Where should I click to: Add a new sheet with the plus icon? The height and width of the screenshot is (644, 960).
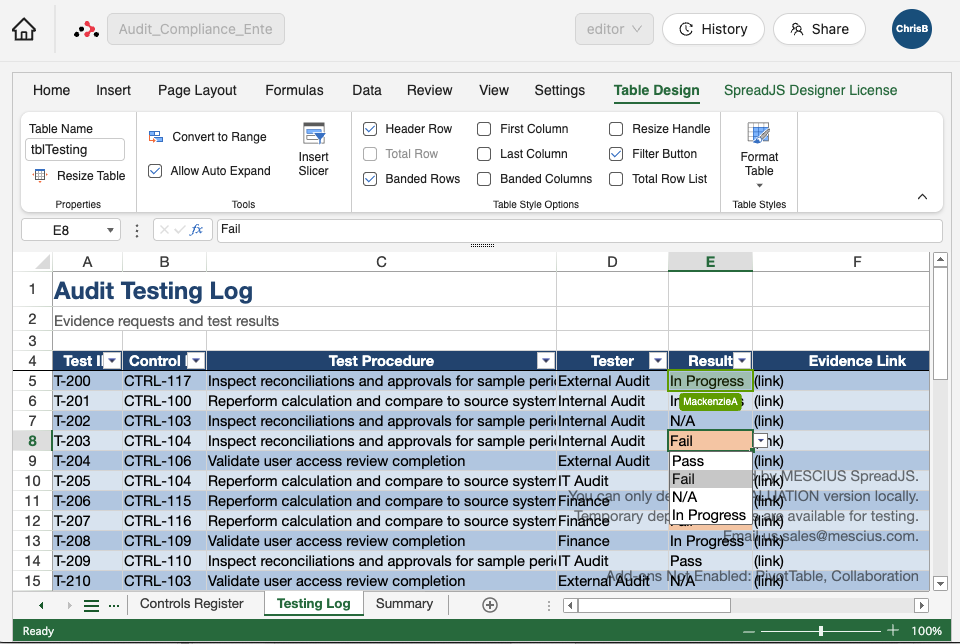[489, 604]
